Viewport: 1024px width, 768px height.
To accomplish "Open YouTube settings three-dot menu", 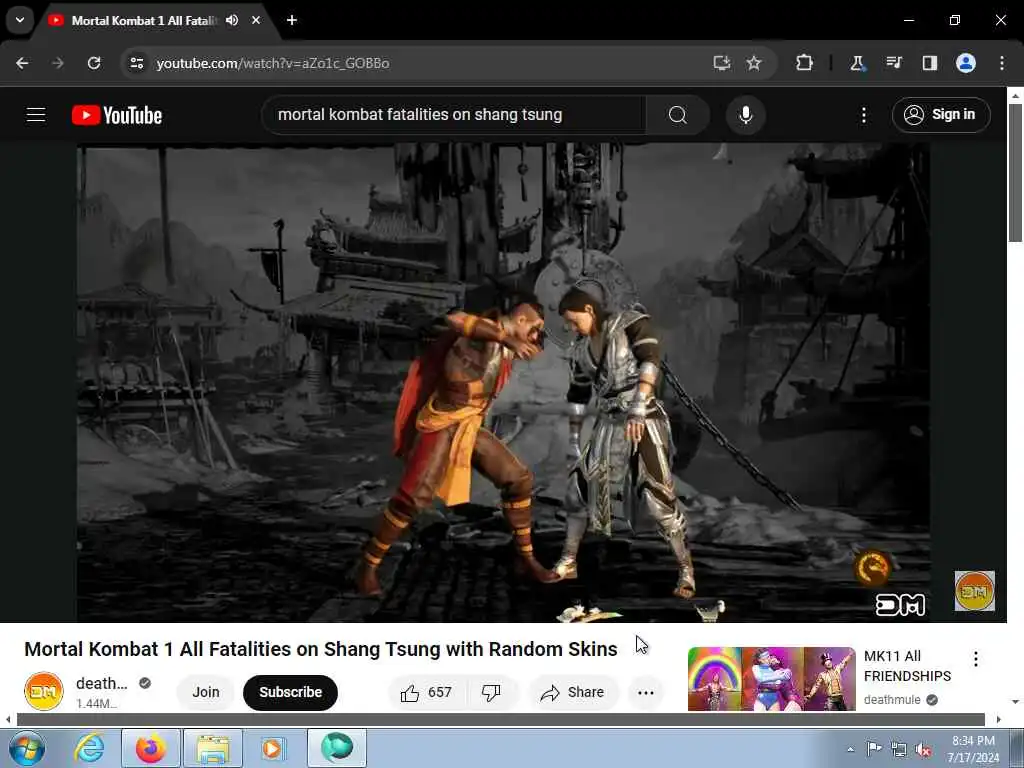I will coord(863,116).
